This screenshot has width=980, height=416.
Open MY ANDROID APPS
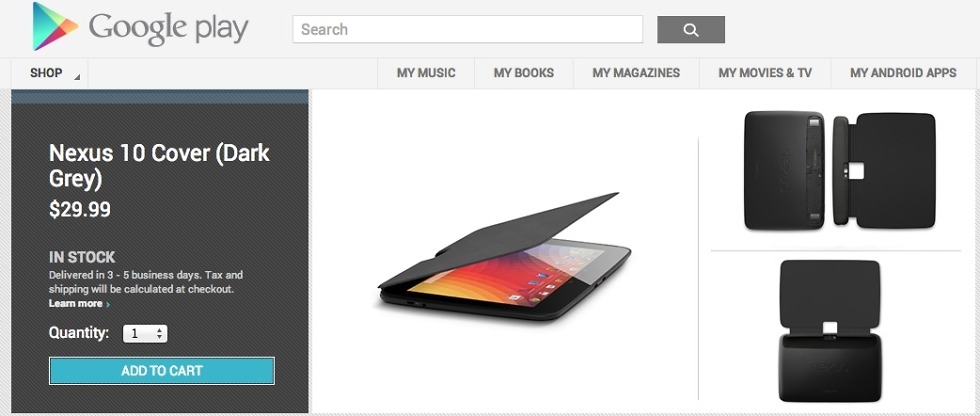(x=903, y=73)
